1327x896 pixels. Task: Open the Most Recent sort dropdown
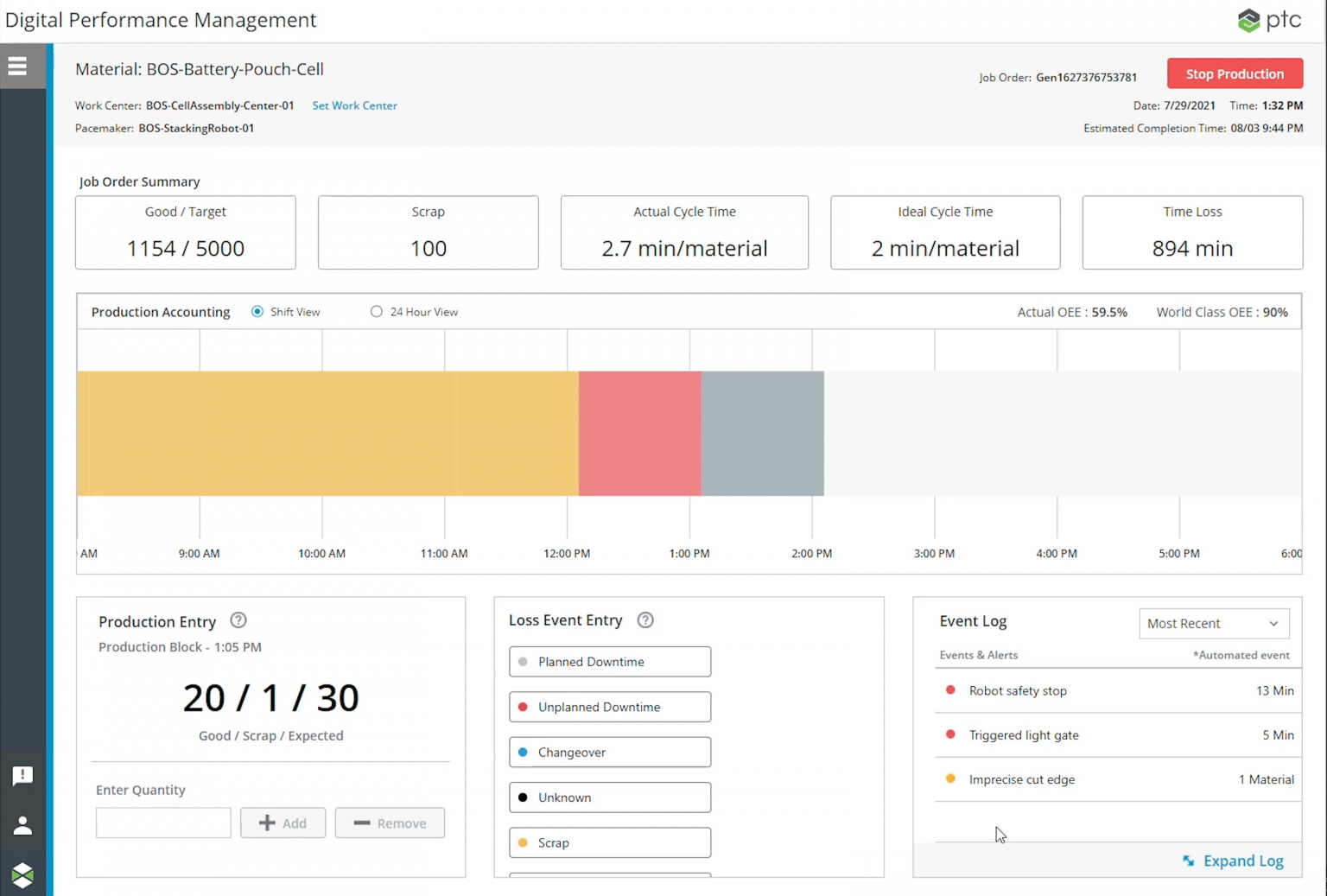tap(1213, 623)
